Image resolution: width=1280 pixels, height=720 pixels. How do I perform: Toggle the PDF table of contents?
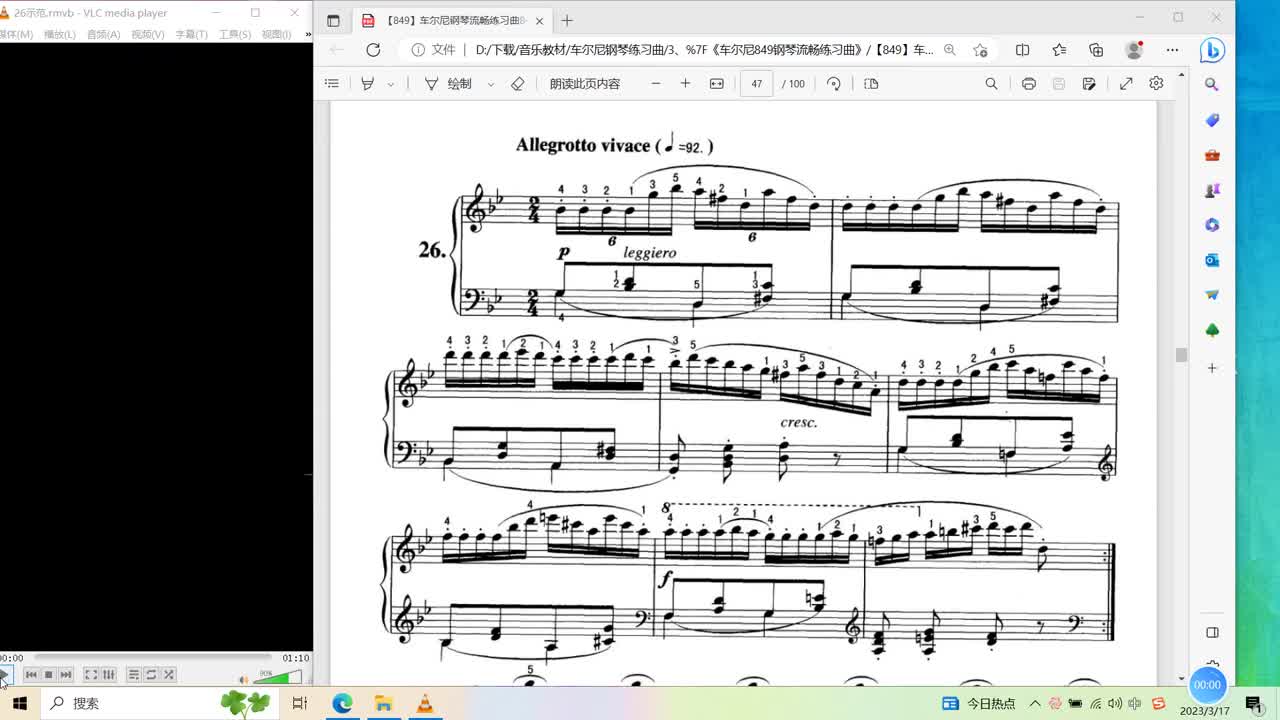tap(332, 84)
